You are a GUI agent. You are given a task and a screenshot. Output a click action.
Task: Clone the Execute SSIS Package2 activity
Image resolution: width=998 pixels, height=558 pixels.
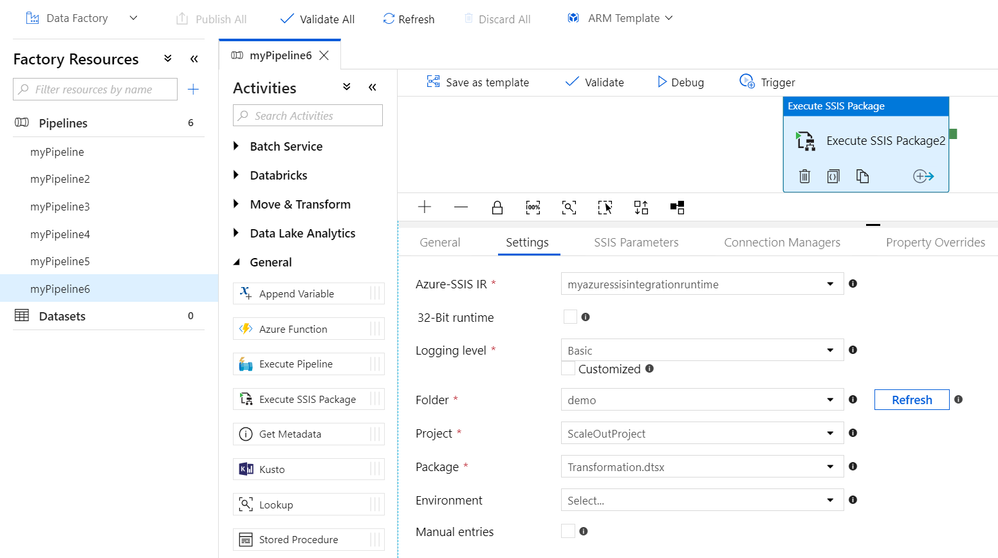pyautogui.click(x=862, y=176)
